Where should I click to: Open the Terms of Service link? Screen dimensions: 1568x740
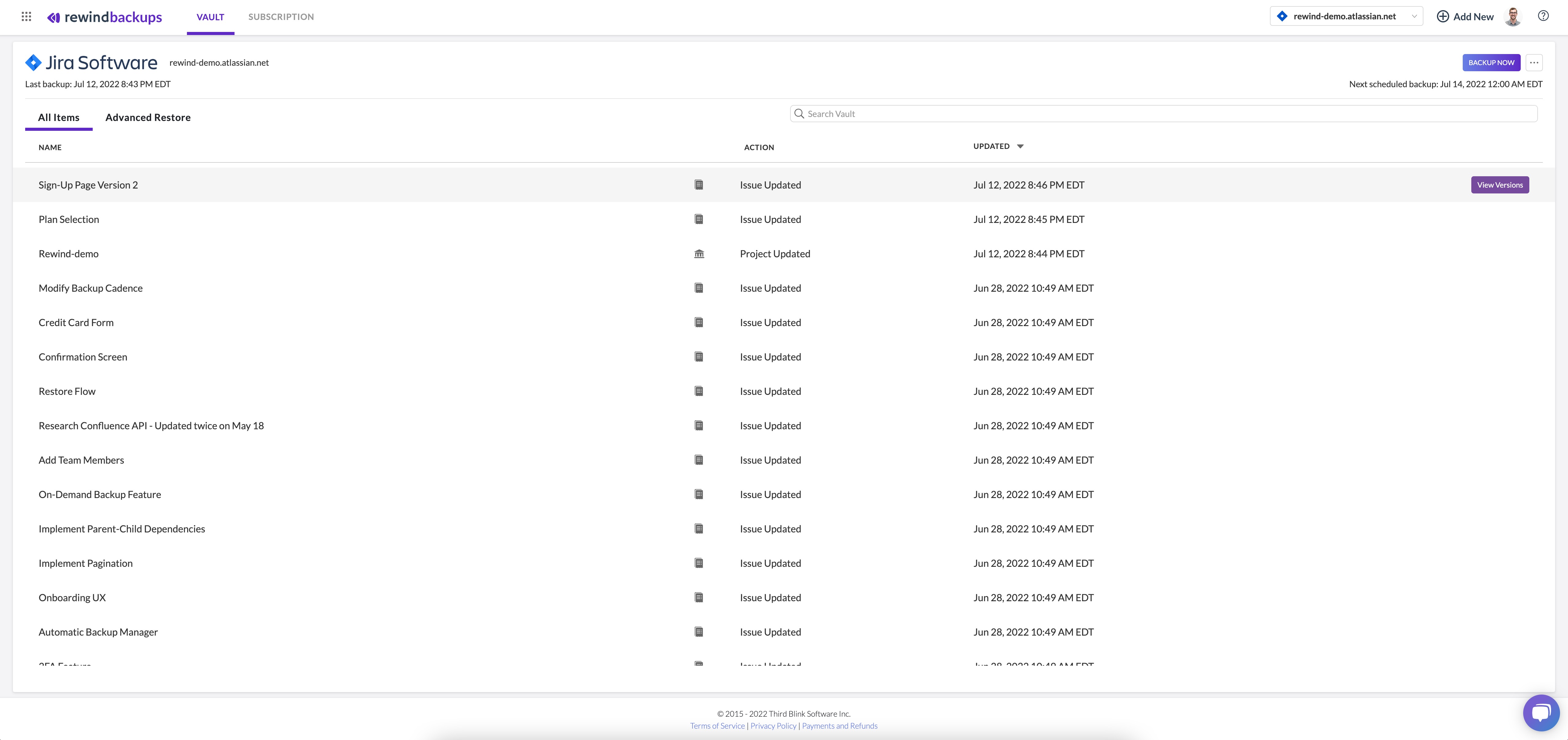click(717, 726)
